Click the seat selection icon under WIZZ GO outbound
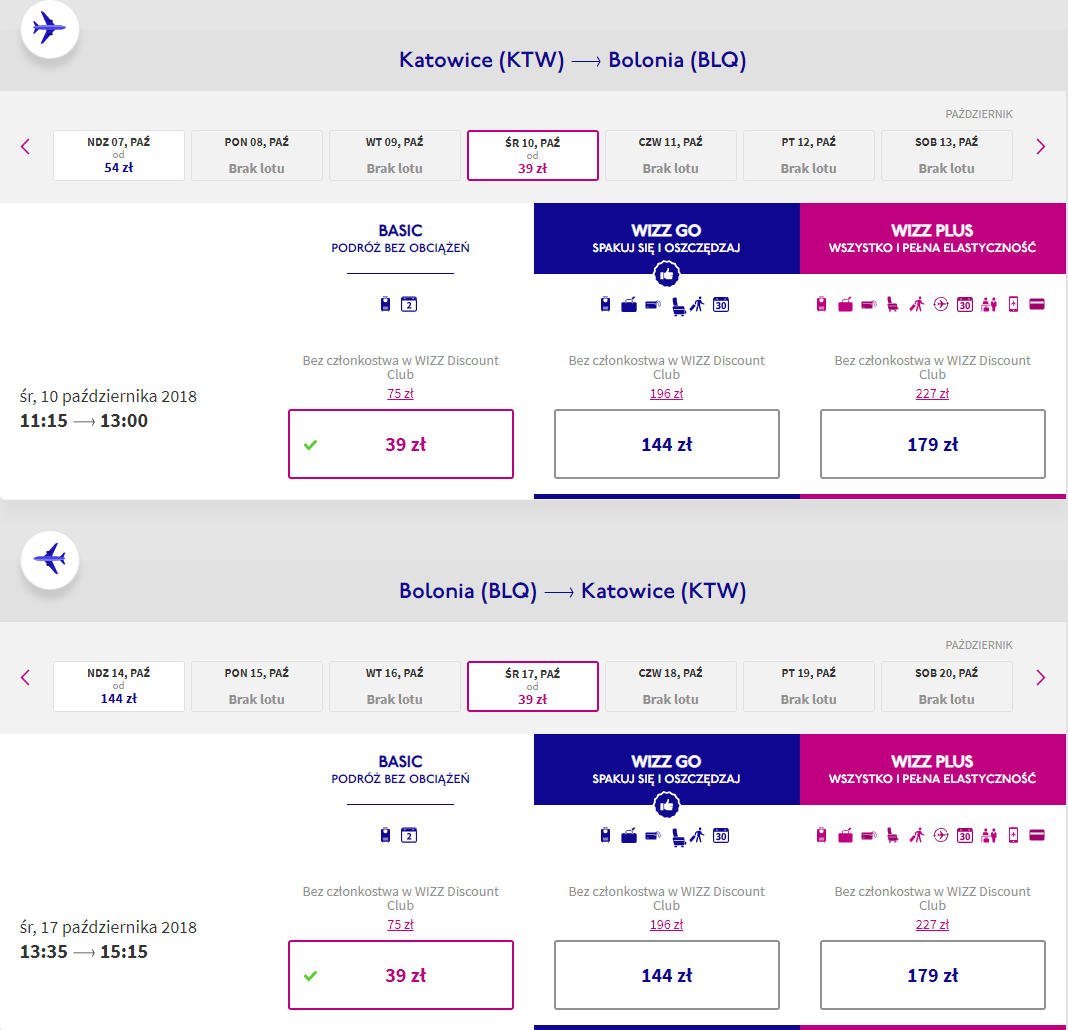Screen dimensions: 1068x1030 (x=679, y=306)
